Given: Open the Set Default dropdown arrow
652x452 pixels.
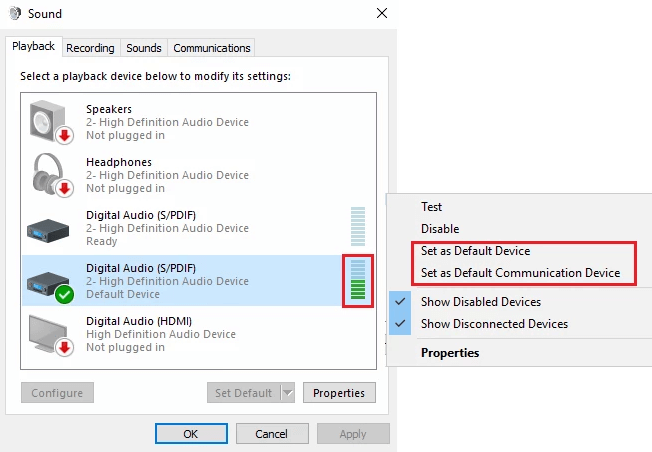Looking at the screenshot, I should click(x=287, y=393).
